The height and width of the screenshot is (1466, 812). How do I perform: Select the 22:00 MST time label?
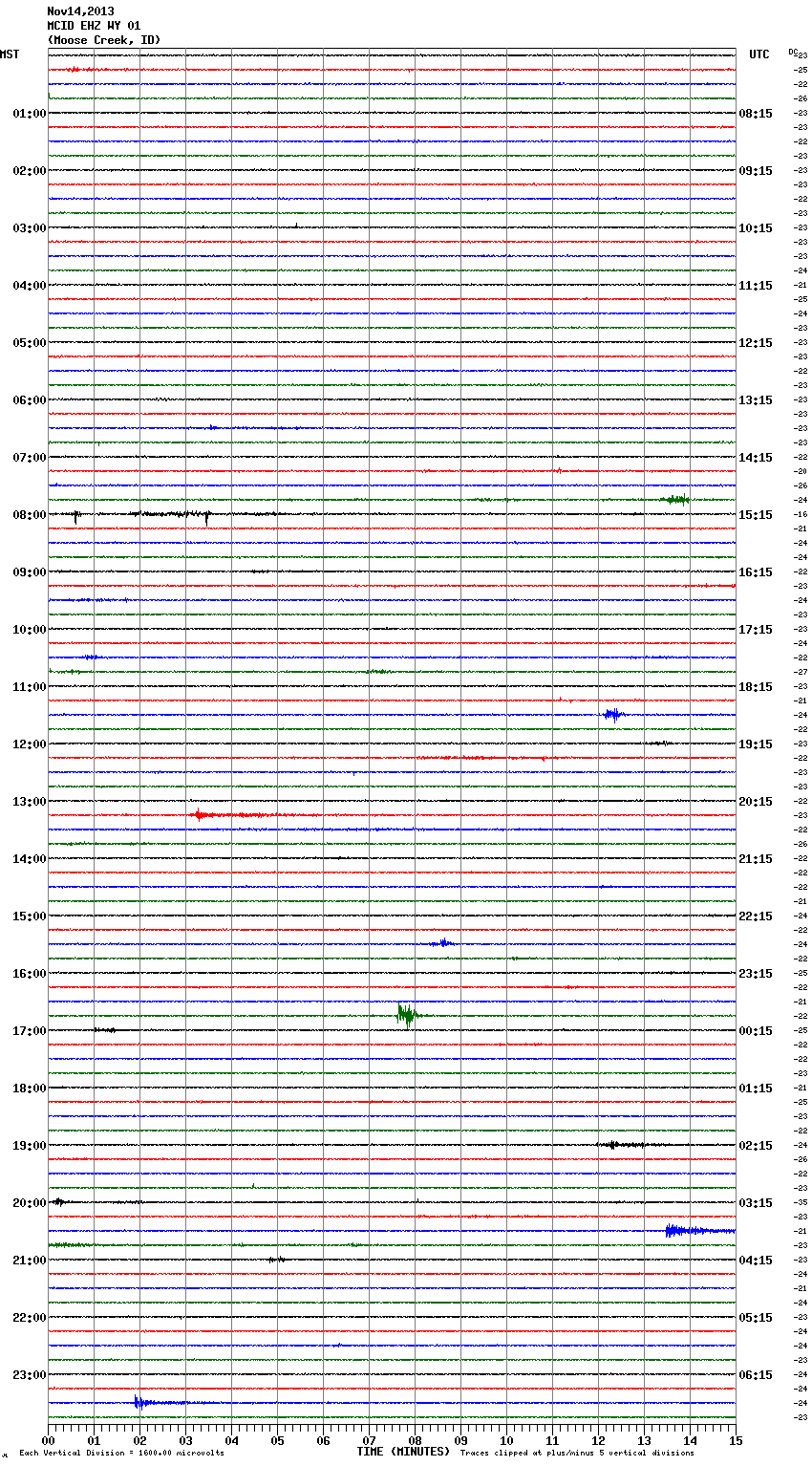click(x=29, y=1318)
